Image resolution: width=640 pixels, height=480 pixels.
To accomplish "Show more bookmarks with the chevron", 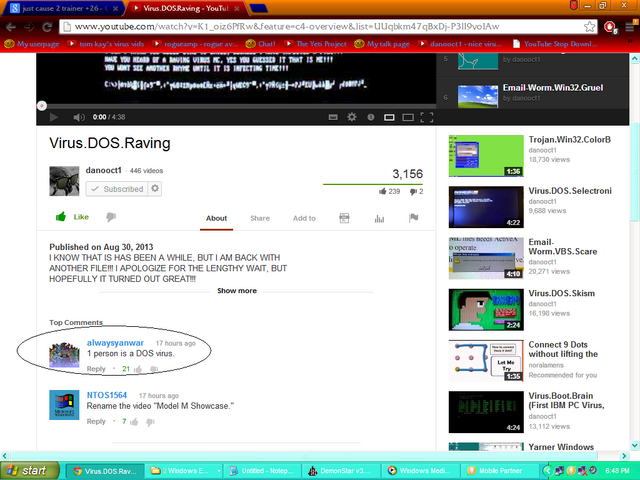I will click(631, 42).
